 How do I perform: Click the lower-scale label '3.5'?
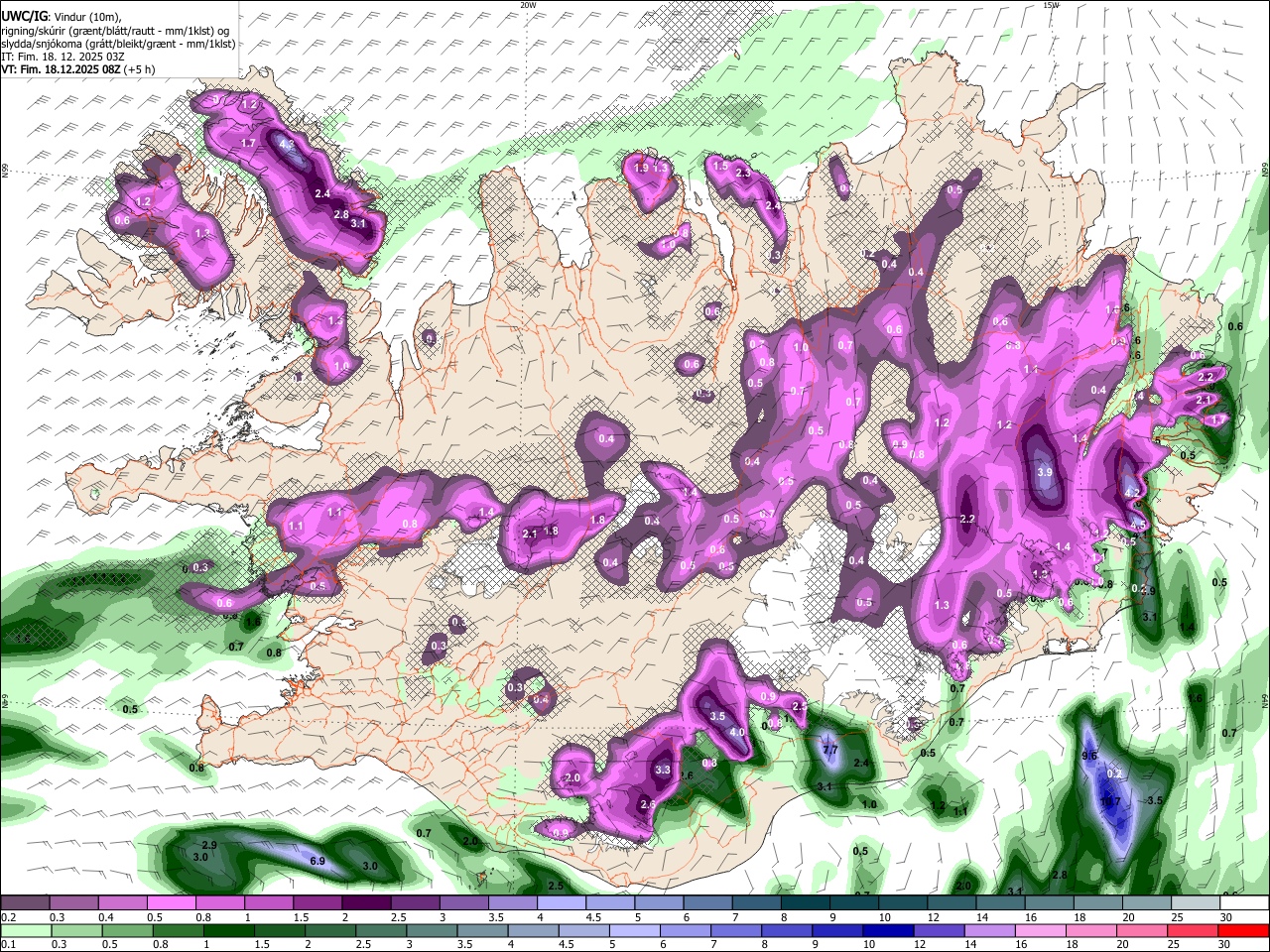(463, 945)
